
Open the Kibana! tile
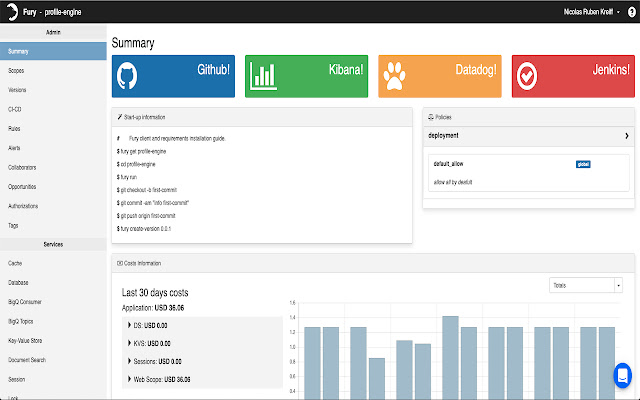(307, 76)
